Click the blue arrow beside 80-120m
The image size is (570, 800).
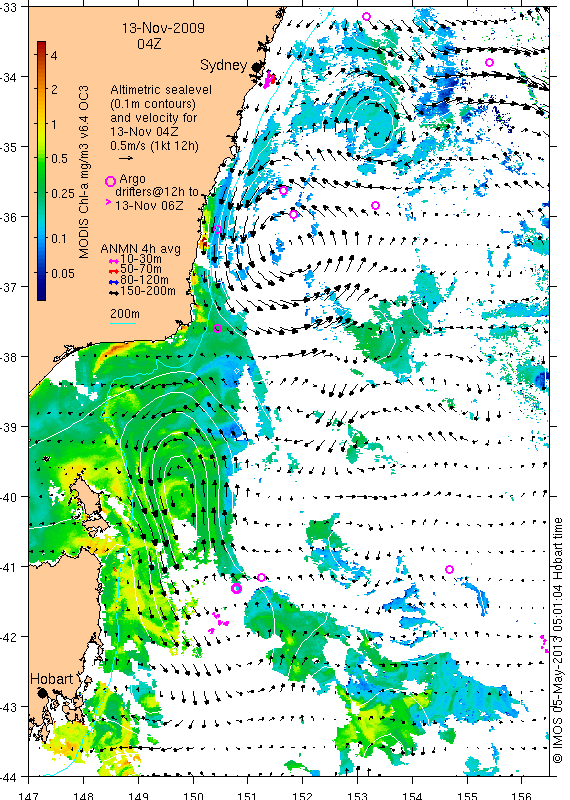(x=114, y=281)
